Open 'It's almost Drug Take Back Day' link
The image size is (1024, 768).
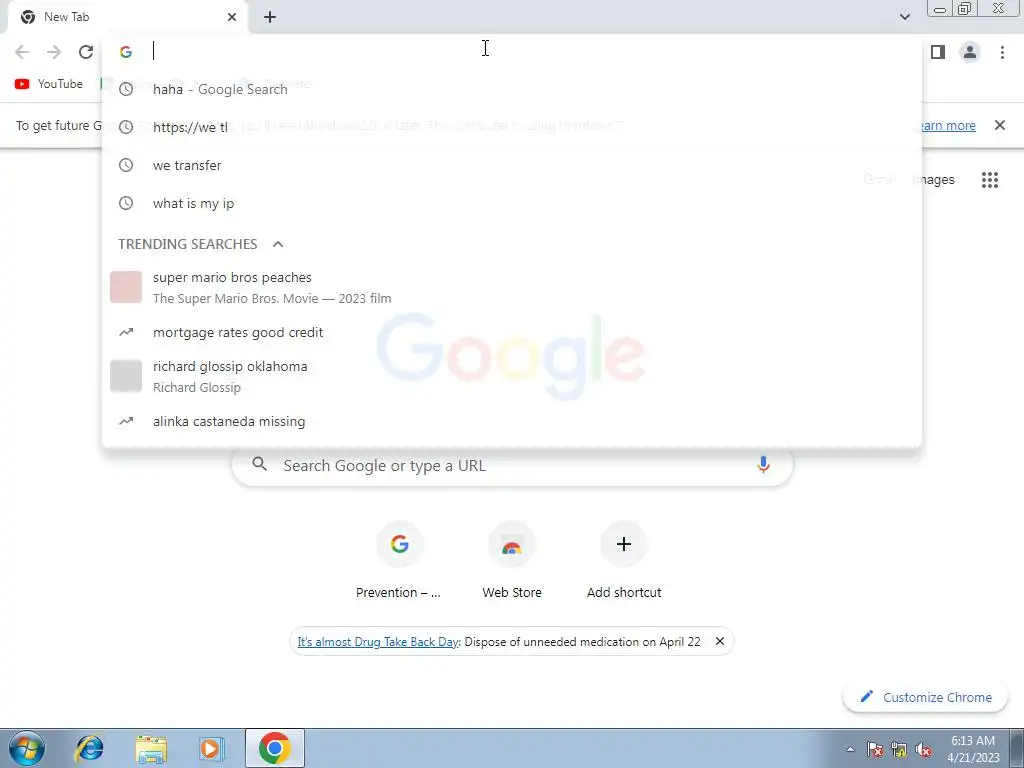[x=377, y=642]
